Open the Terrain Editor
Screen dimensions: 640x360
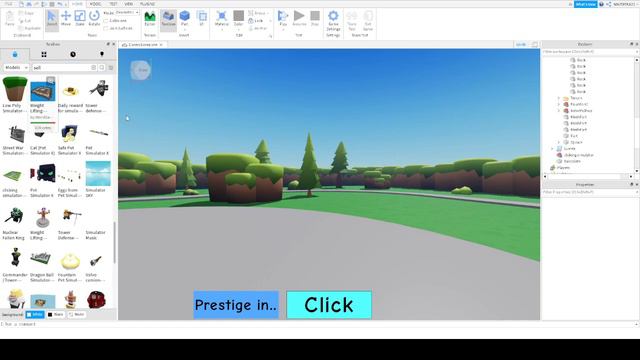150,19
